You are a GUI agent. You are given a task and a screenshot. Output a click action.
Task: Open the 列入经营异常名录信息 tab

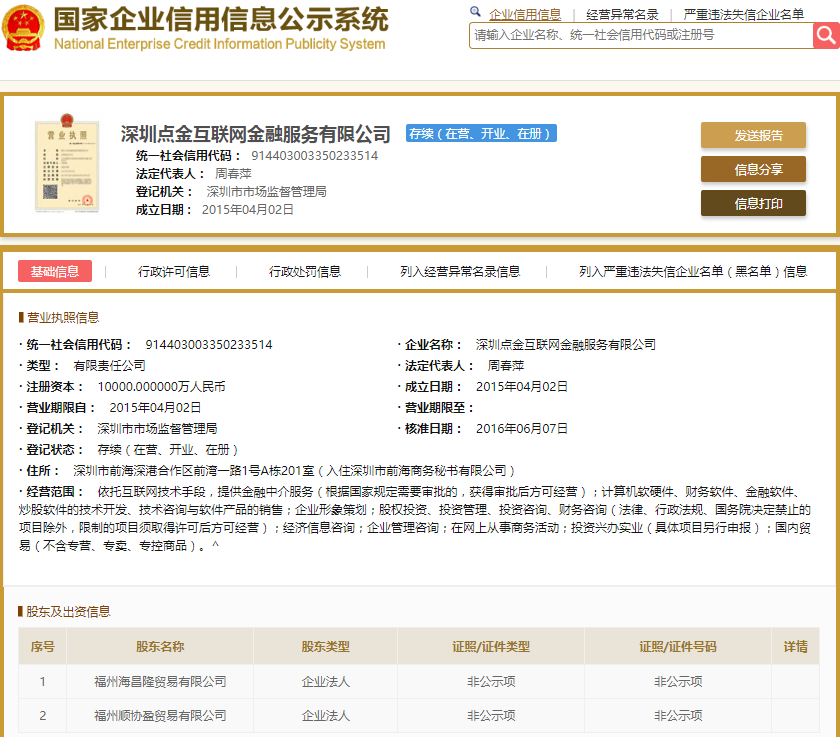[460, 271]
